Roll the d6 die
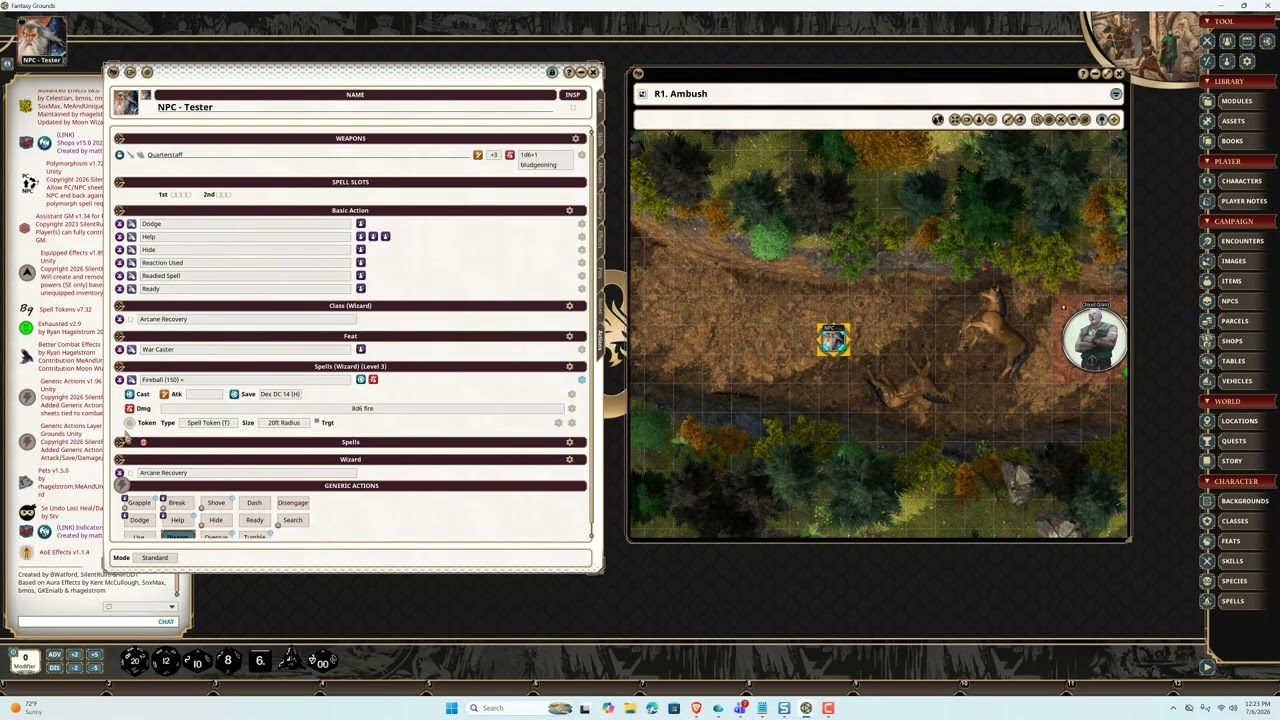The image size is (1280, 720). [x=260, y=660]
